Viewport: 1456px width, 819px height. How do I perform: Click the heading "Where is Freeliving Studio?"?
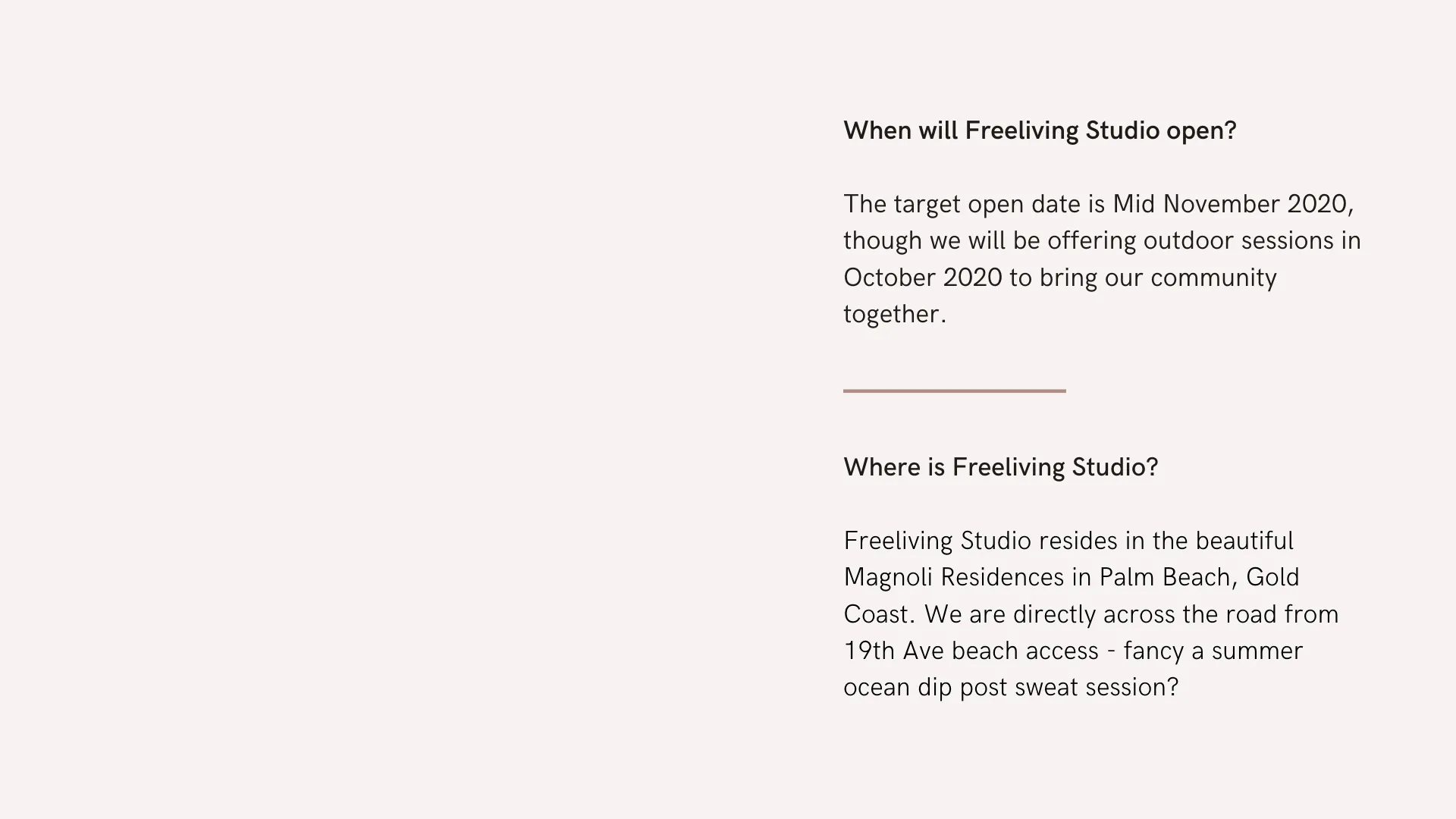click(1001, 468)
